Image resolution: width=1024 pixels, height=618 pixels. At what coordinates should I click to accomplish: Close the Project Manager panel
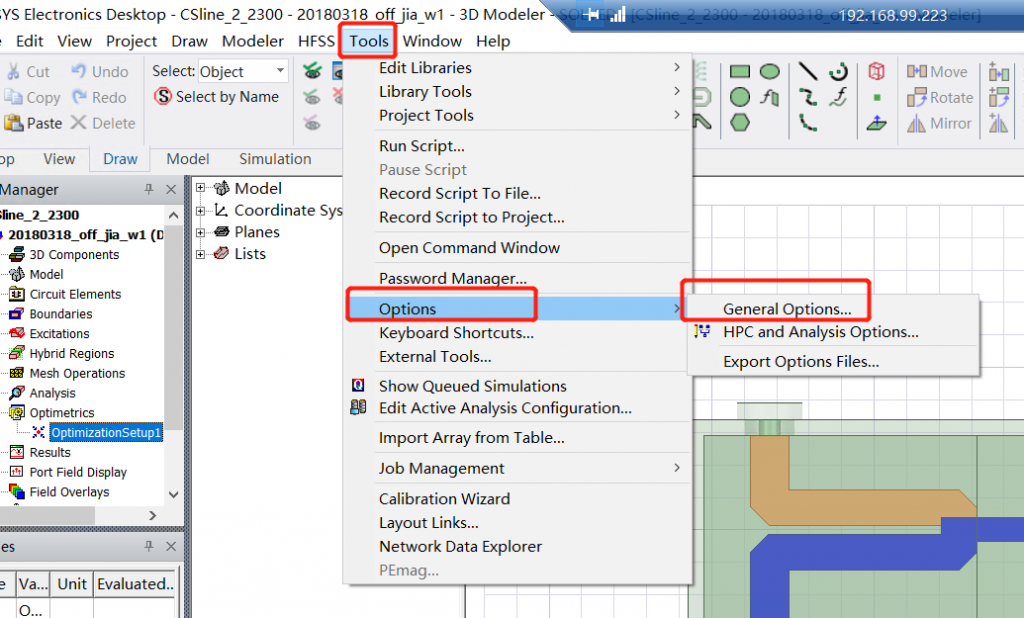(171, 190)
